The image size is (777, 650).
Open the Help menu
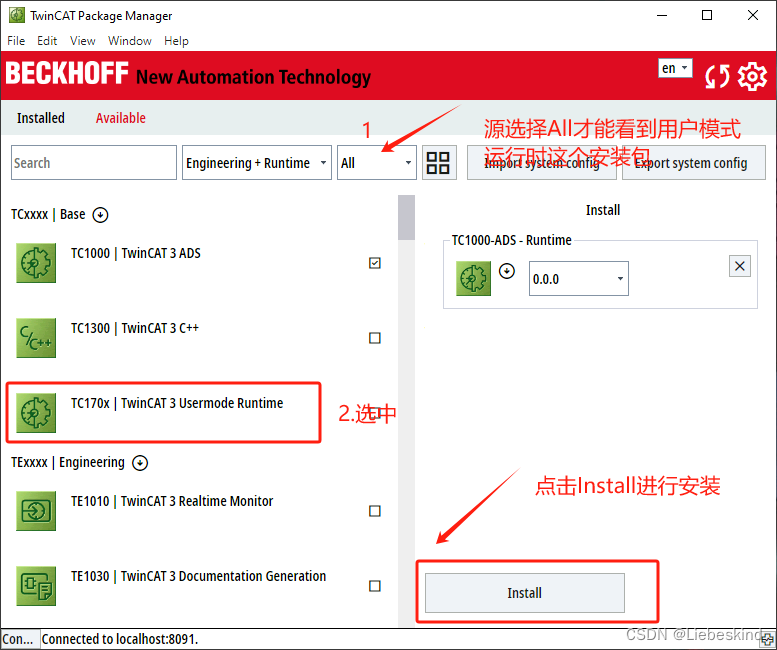click(176, 41)
